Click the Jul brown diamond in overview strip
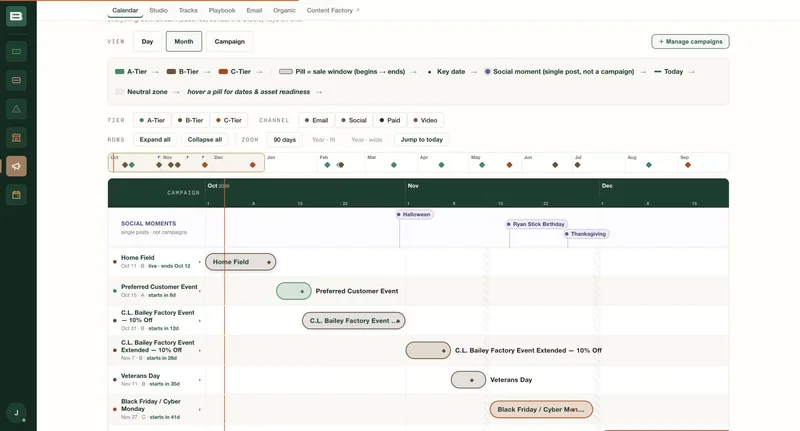The height and width of the screenshot is (431, 800). (x=578, y=165)
